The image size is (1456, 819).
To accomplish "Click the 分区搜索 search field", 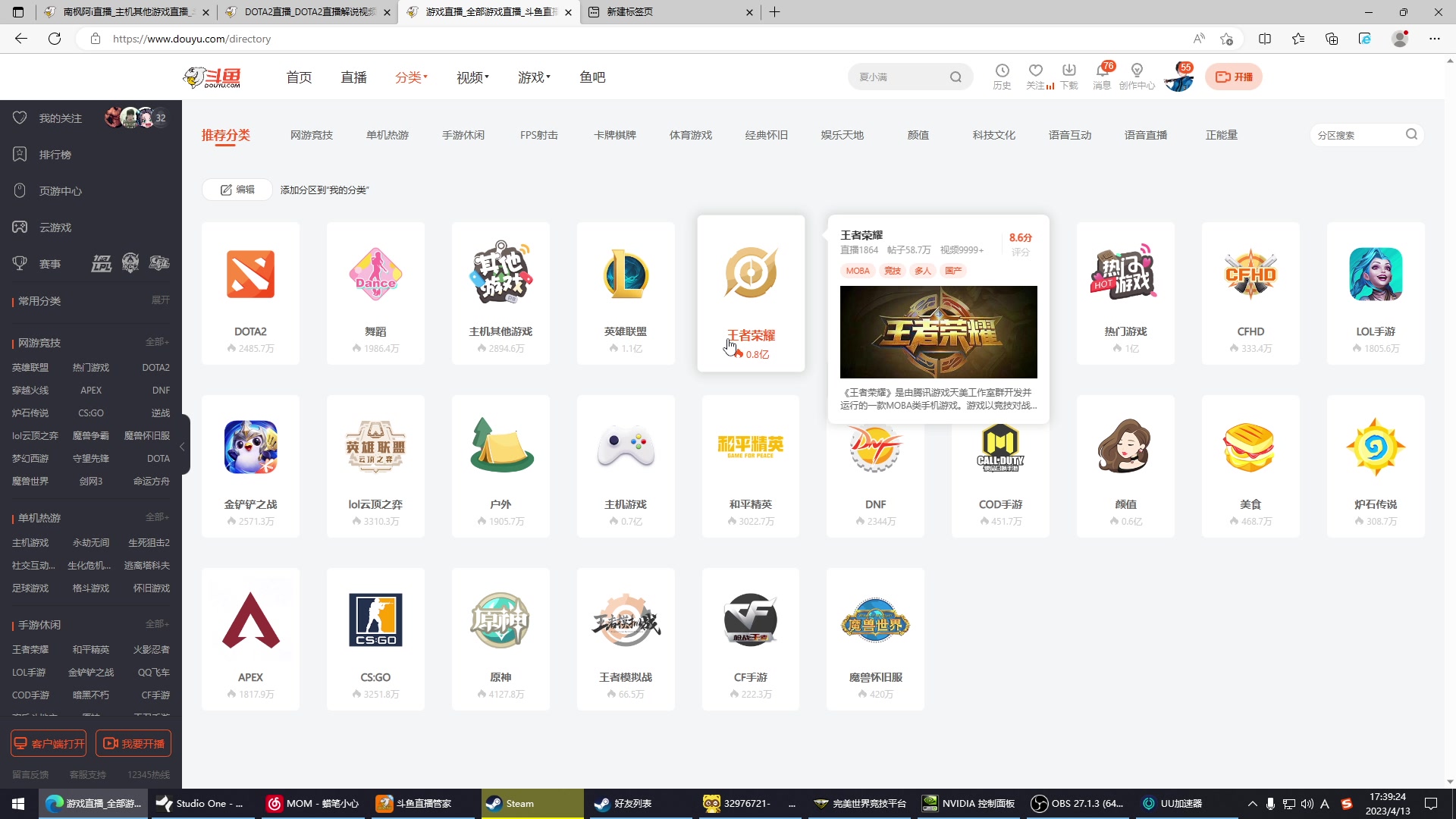I will [1367, 135].
